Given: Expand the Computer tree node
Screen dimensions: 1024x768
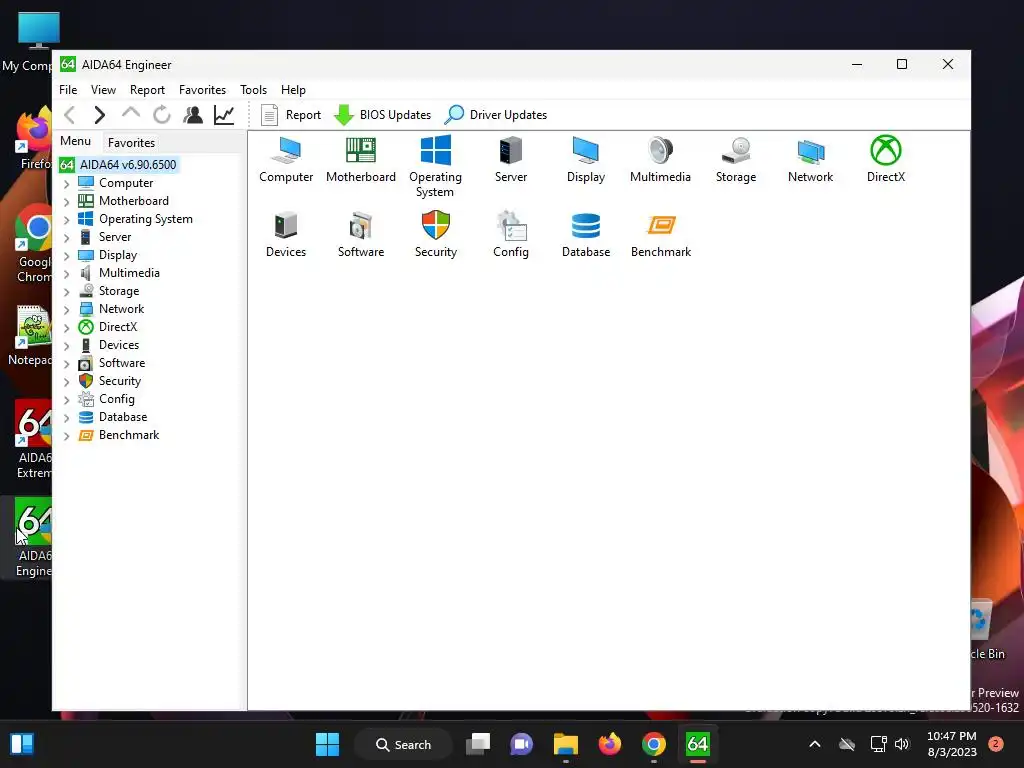Looking at the screenshot, I should [x=67, y=184].
